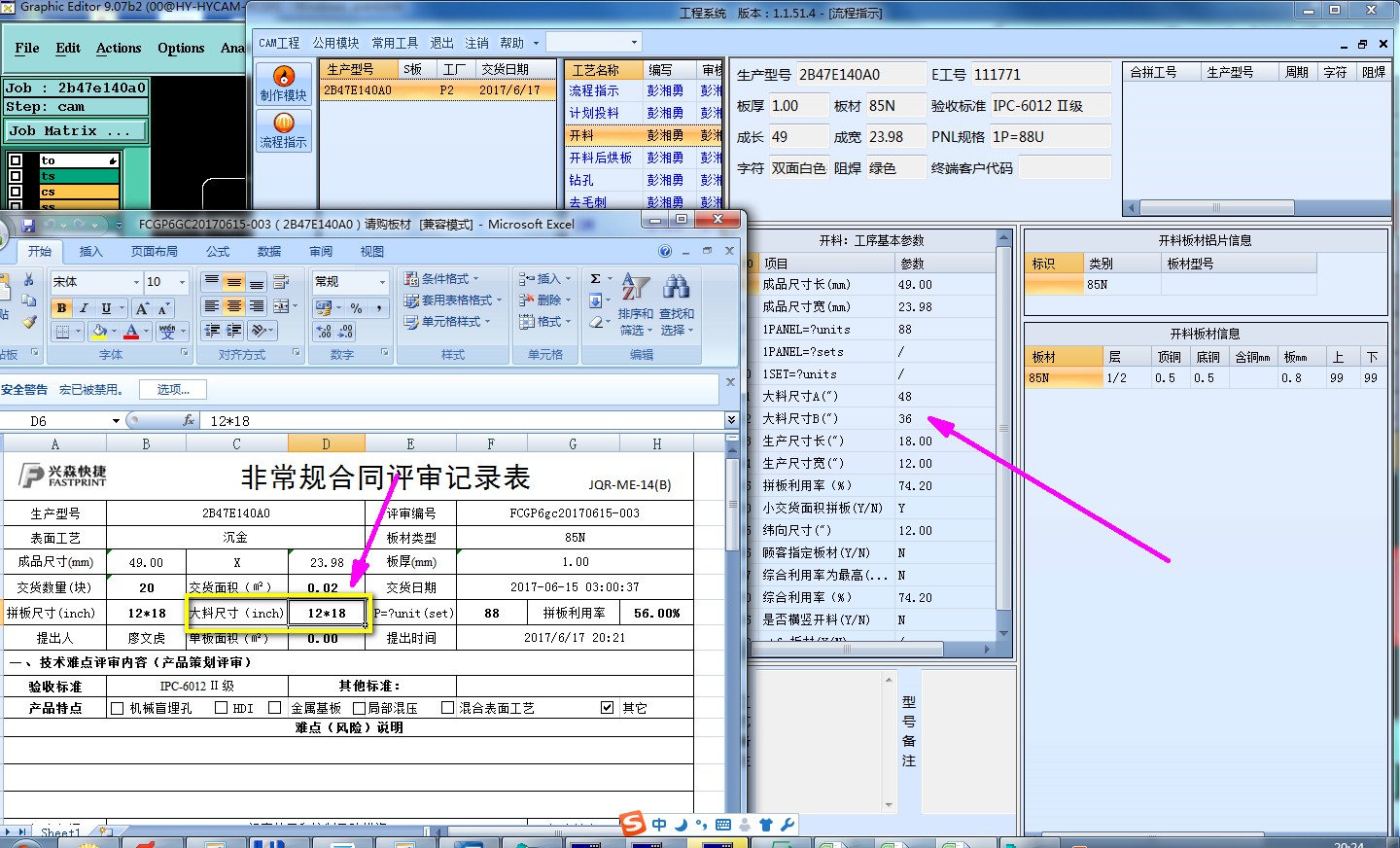The height and width of the screenshot is (848, 1400).
Task: Open the Name Box dropdown beside D6
Action: point(116,421)
